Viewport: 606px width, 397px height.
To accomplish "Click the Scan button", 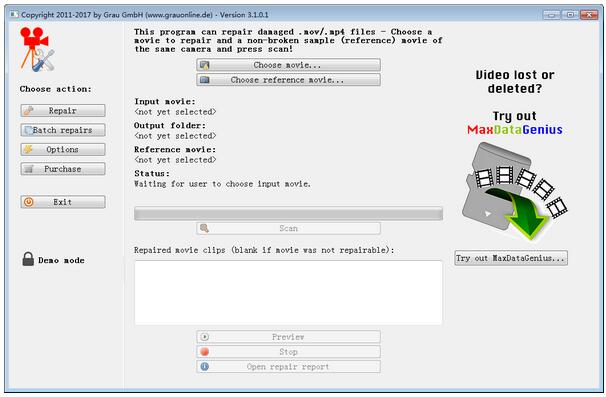I will [x=288, y=228].
